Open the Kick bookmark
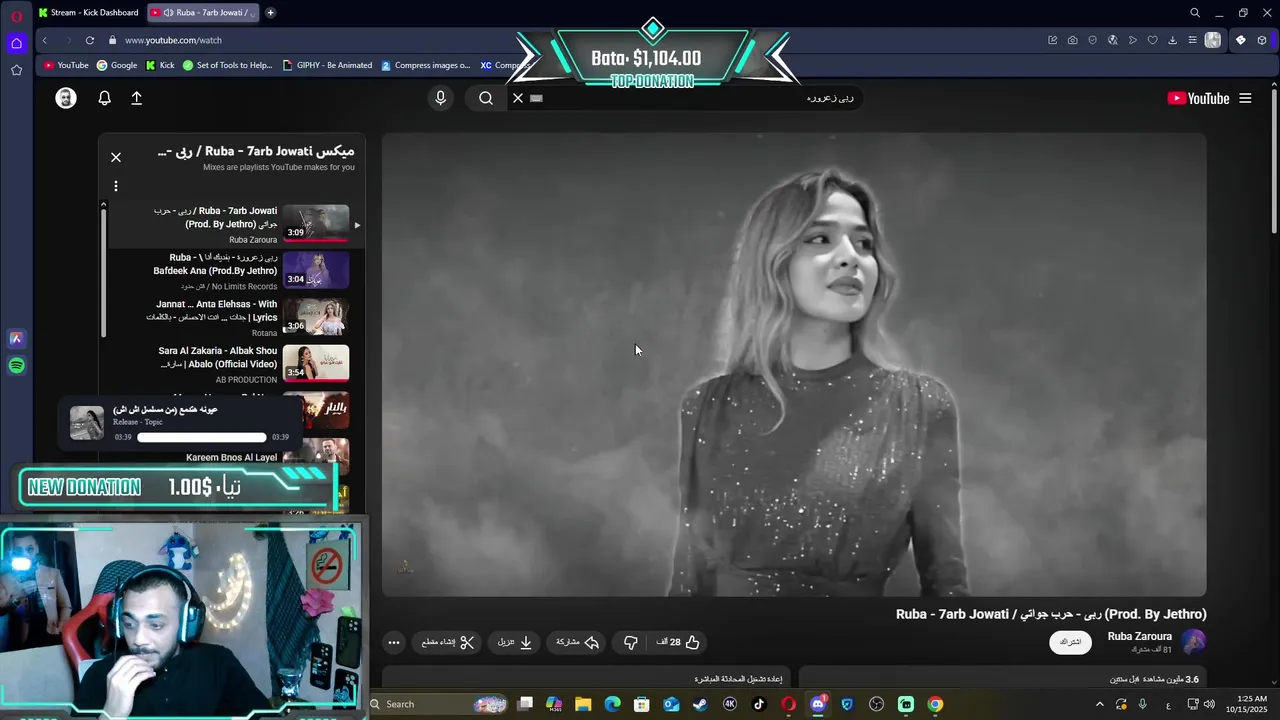Viewport: 1280px width, 720px height. (160, 65)
